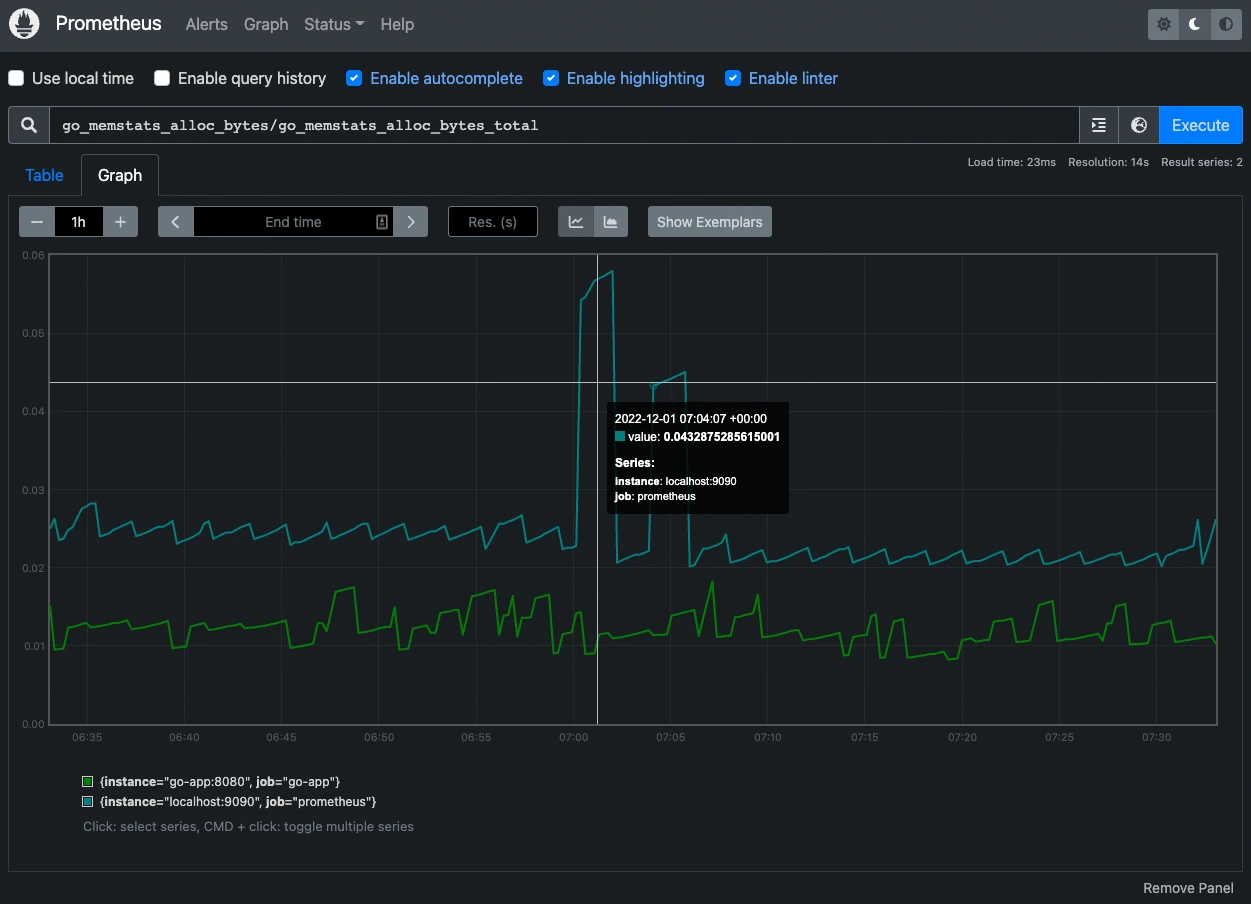Toggle Use local time checkbox
Viewport: 1251px width, 904px height.
(x=16, y=78)
